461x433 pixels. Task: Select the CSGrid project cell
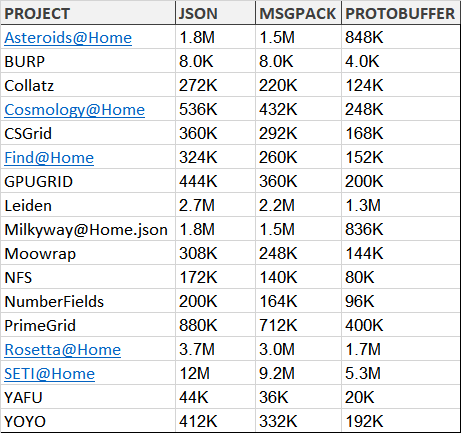pos(88,133)
